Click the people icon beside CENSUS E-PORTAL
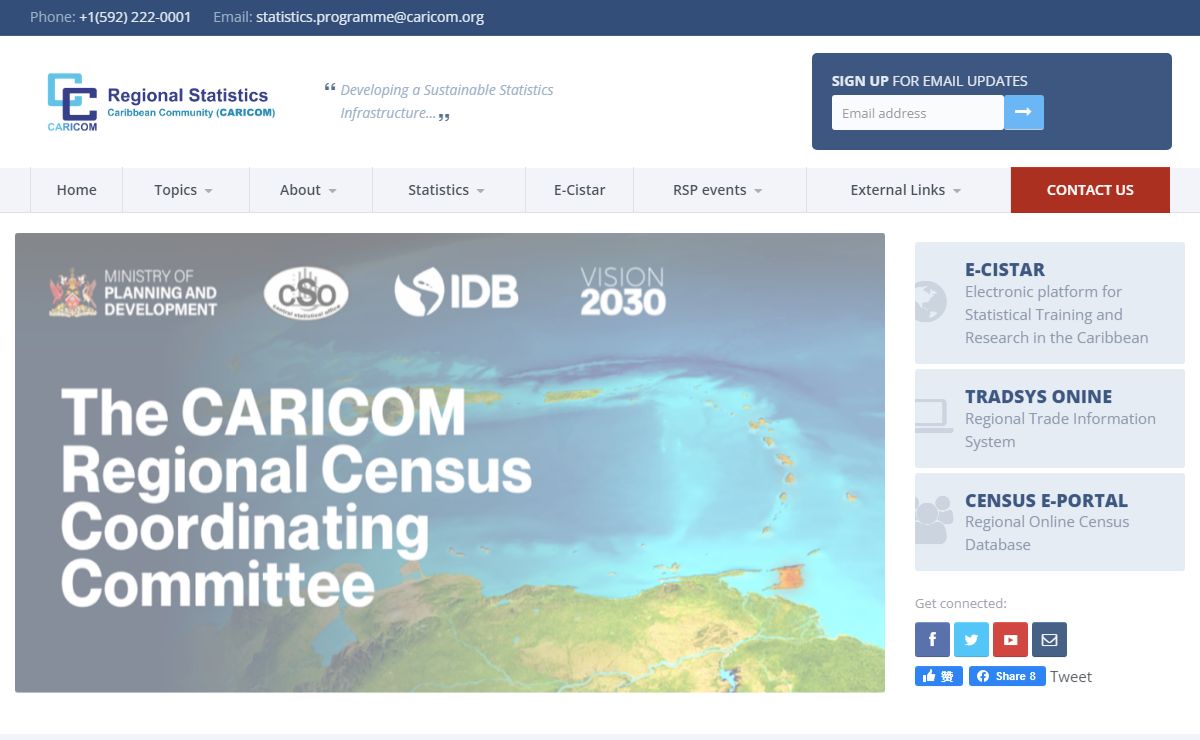 coord(933,520)
